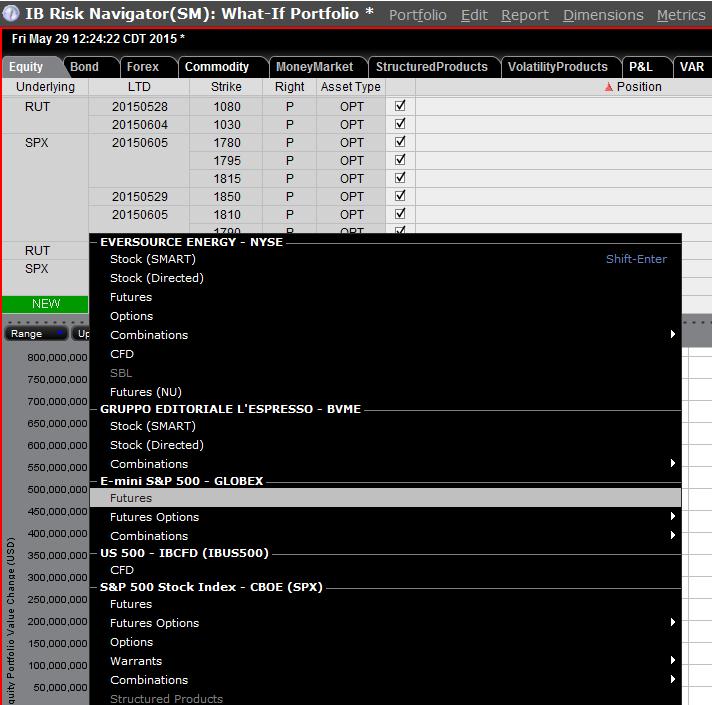This screenshot has height=705, width=712.
Task: Open the Report menu
Action: pyautogui.click(x=524, y=15)
